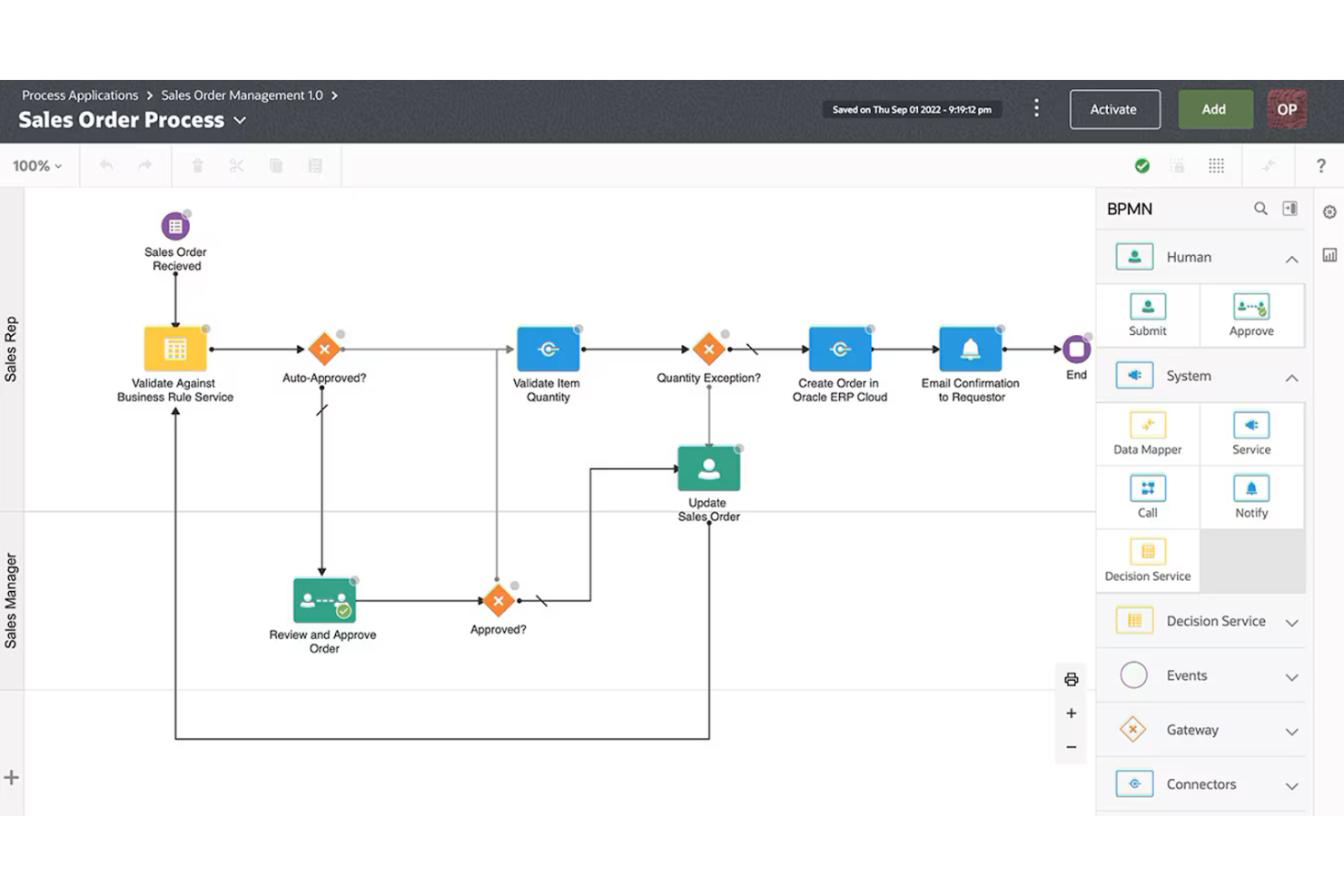The width and height of the screenshot is (1344, 896).
Task: Click the copy icon in toolbar
Action: coord(276,165)
